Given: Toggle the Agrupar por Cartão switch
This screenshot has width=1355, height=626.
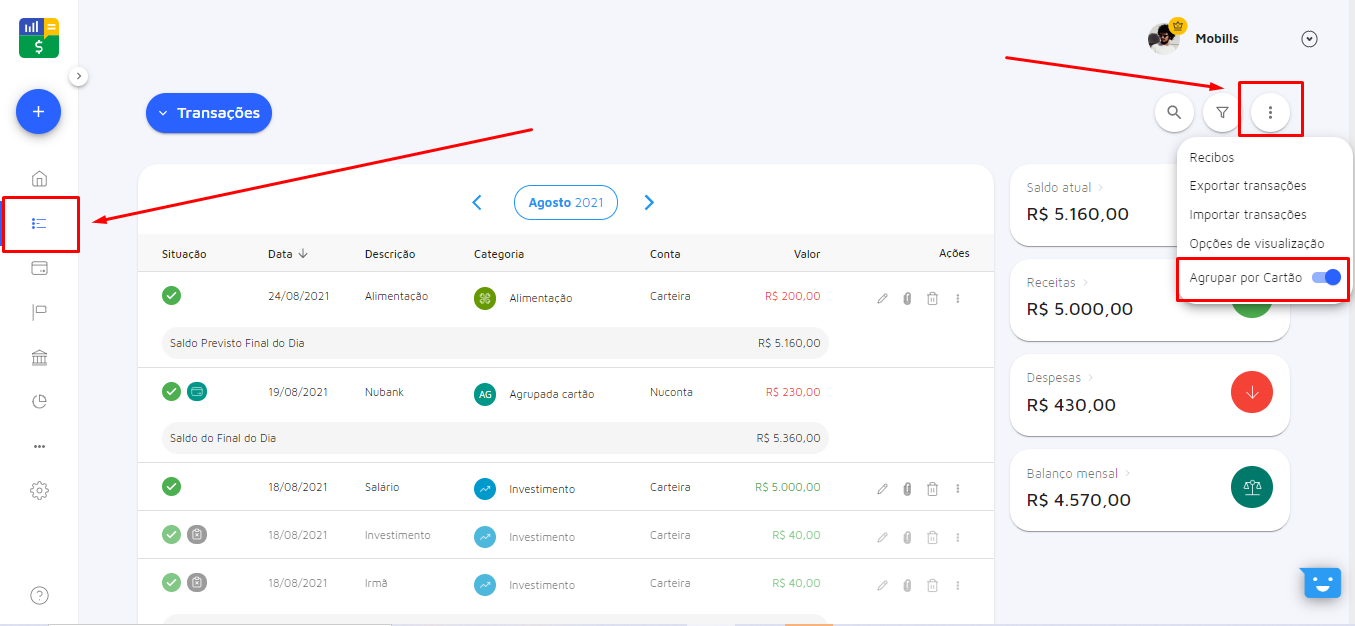Looking at the screenshot, I should coord(1326,278).
